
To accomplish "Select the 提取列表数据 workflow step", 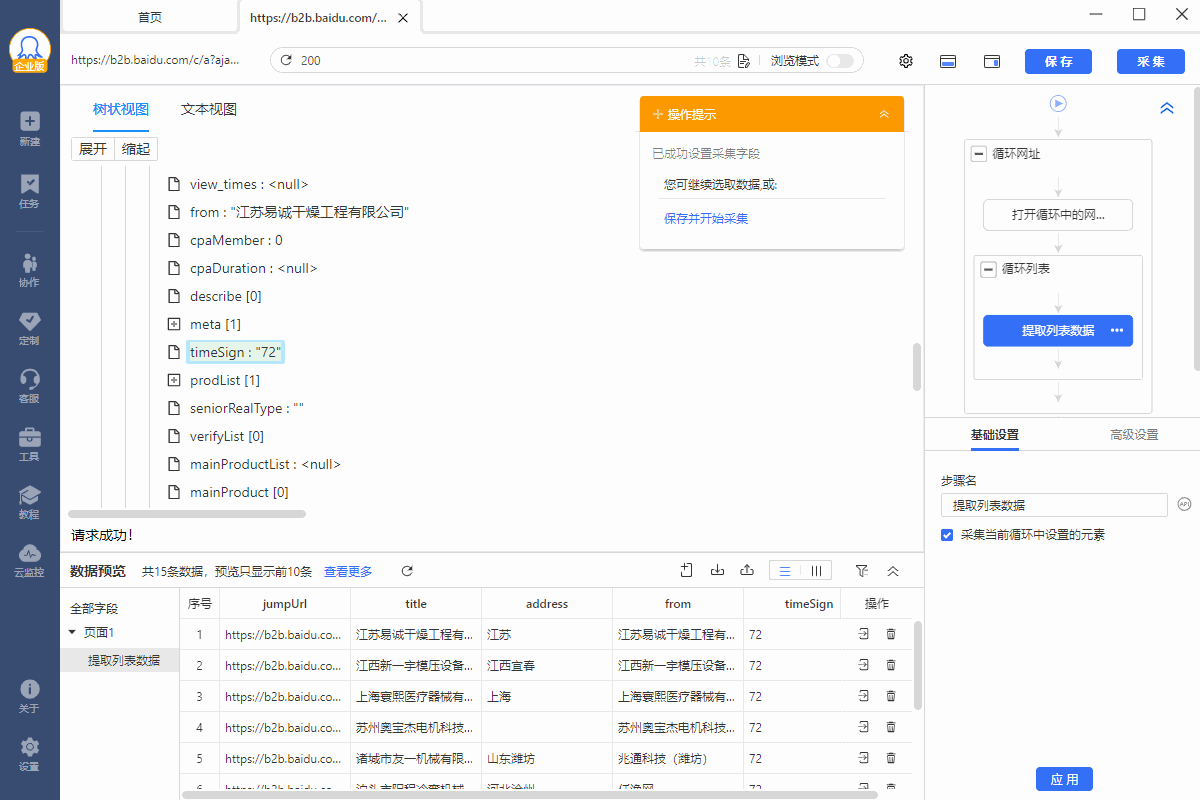I will 1058,331.
